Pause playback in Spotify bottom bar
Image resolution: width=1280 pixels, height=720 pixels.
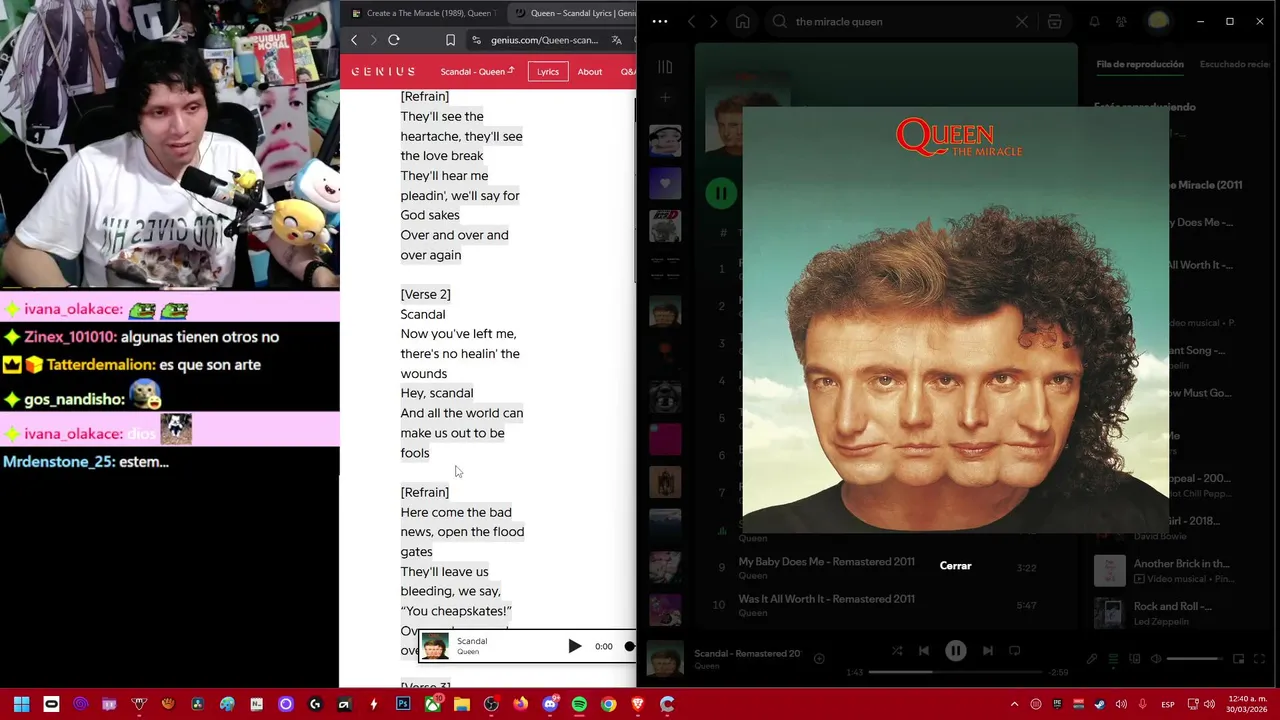pos(955,651)
